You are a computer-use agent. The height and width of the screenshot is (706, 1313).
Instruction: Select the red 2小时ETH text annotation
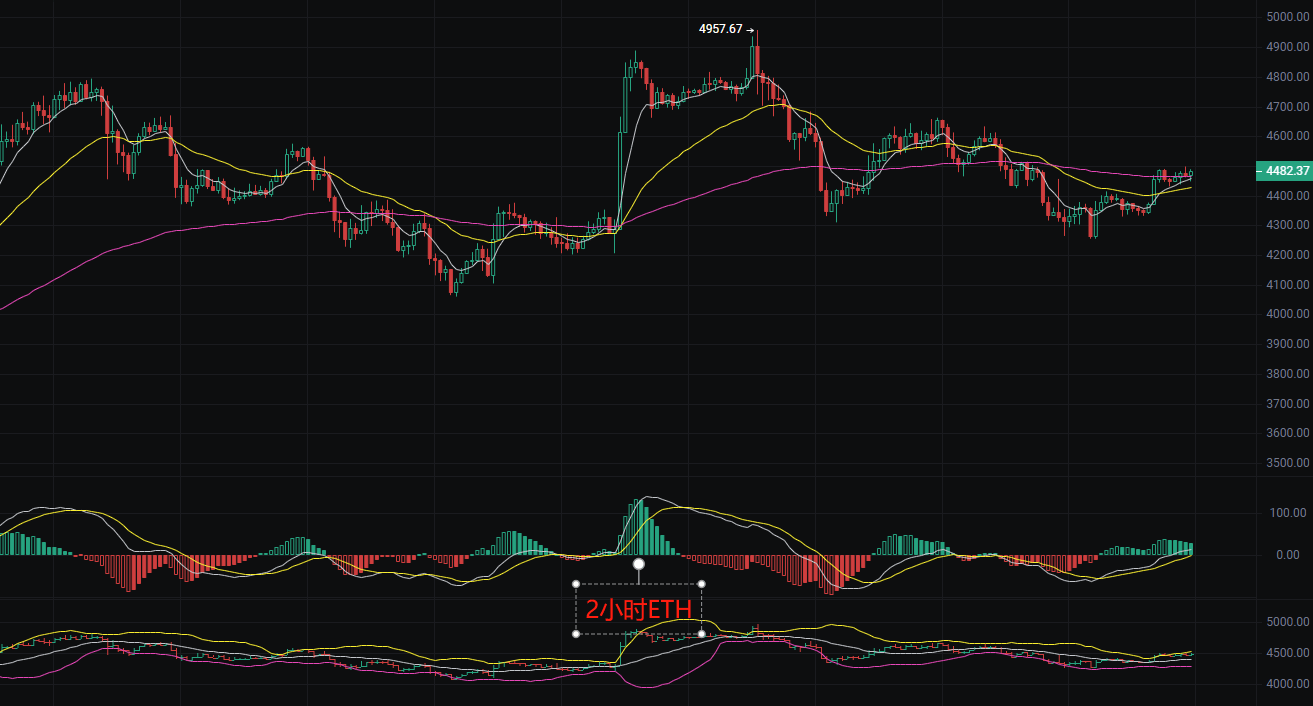(x=638, y=609)
